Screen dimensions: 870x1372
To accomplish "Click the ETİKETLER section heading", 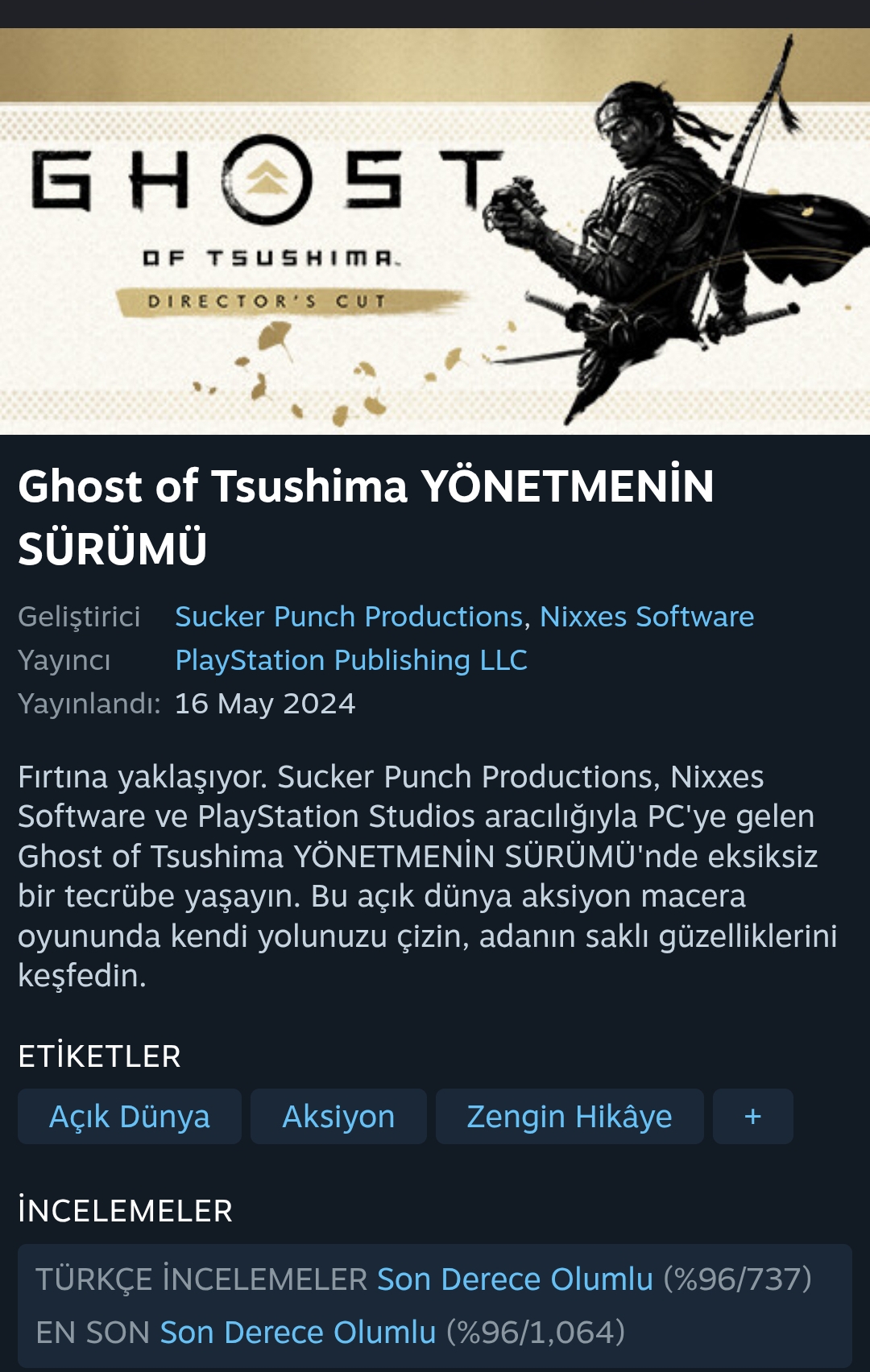I will [100, 1056].
